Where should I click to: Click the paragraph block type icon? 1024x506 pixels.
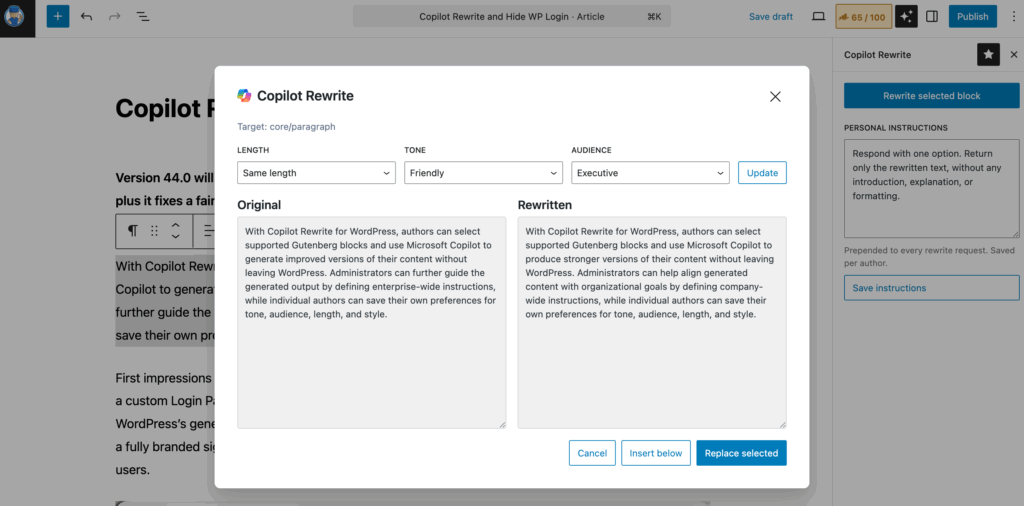coord(133,230)
